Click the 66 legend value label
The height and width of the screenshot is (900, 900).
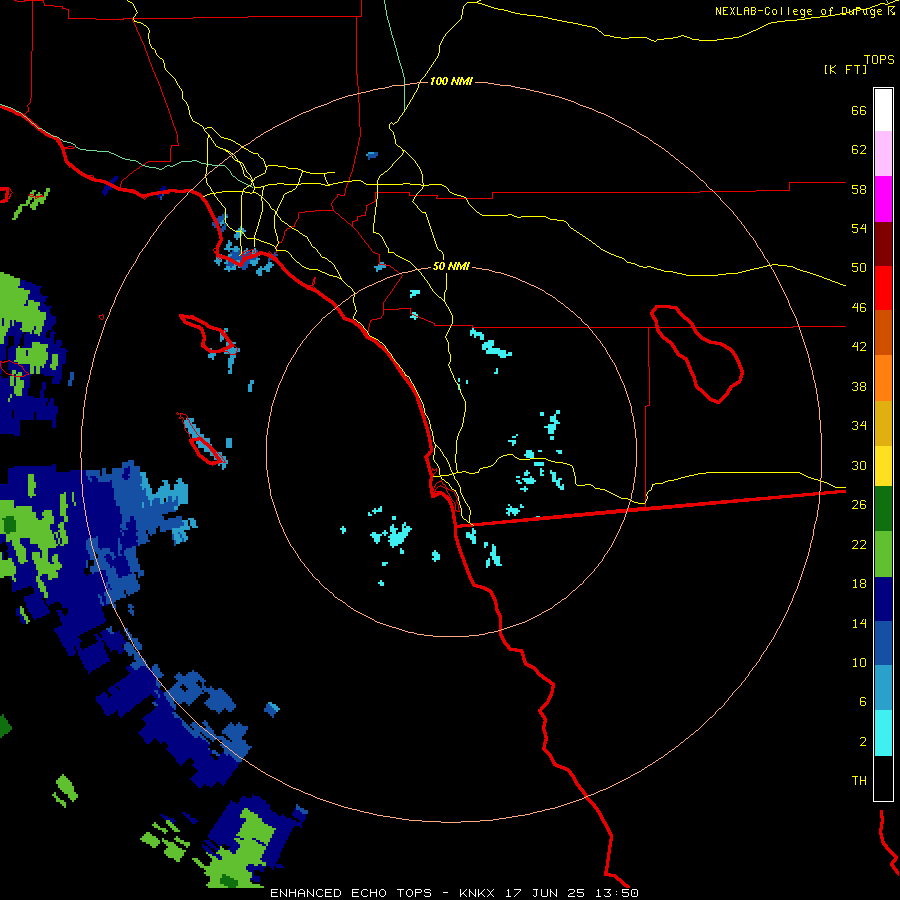pos(859,110)
